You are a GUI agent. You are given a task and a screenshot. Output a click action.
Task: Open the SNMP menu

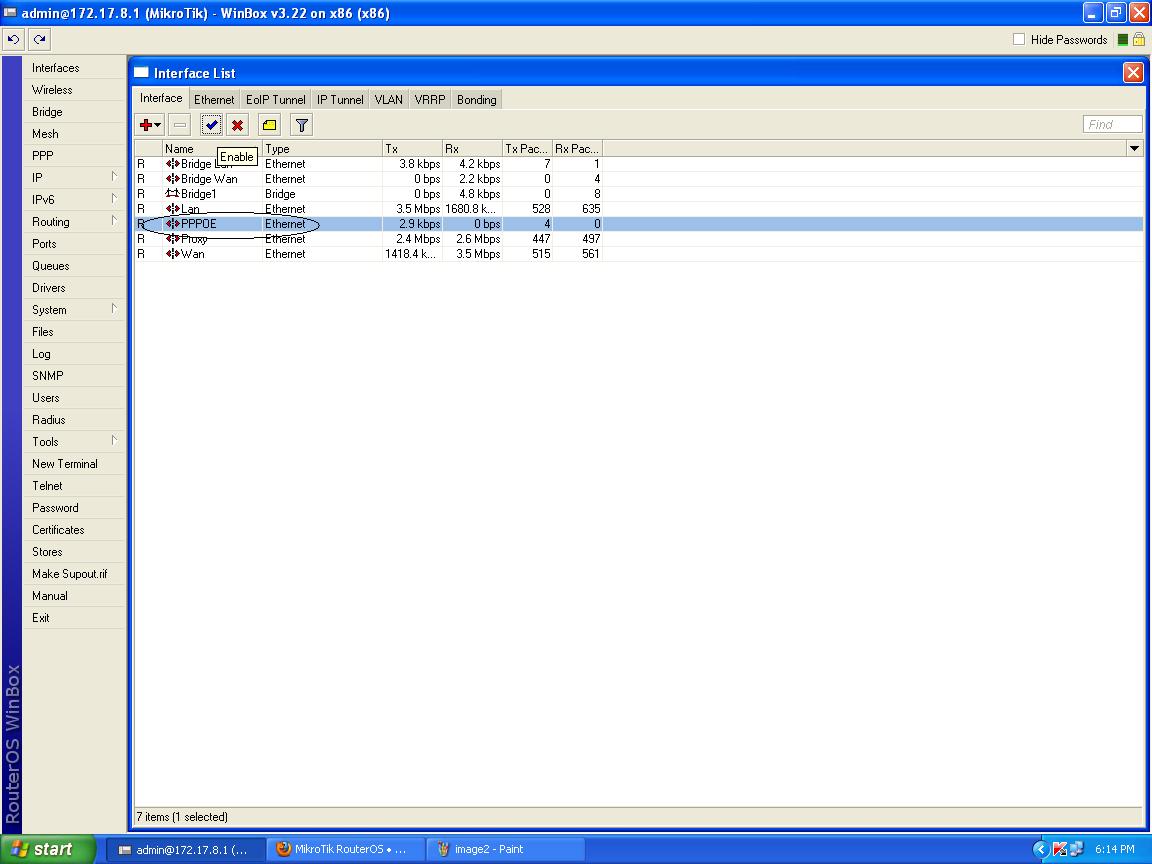[73, 375]
